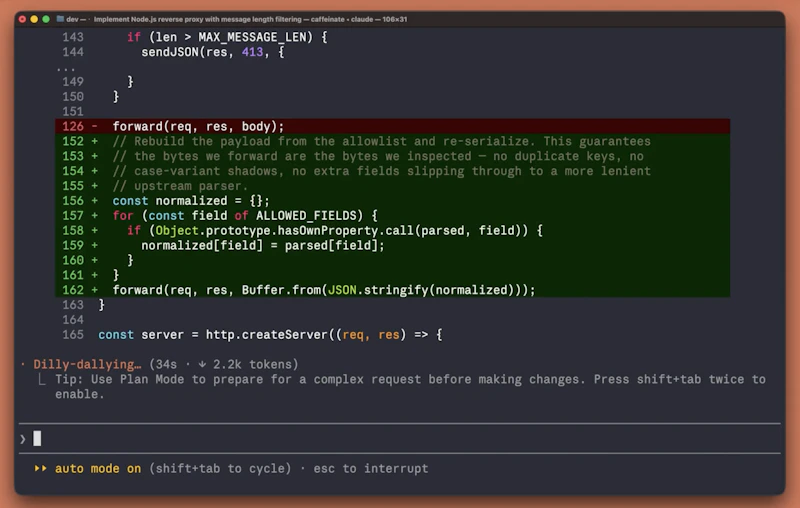Click the prompt chevron symbol
Screen dimensions: 800x508
(22, 439)
